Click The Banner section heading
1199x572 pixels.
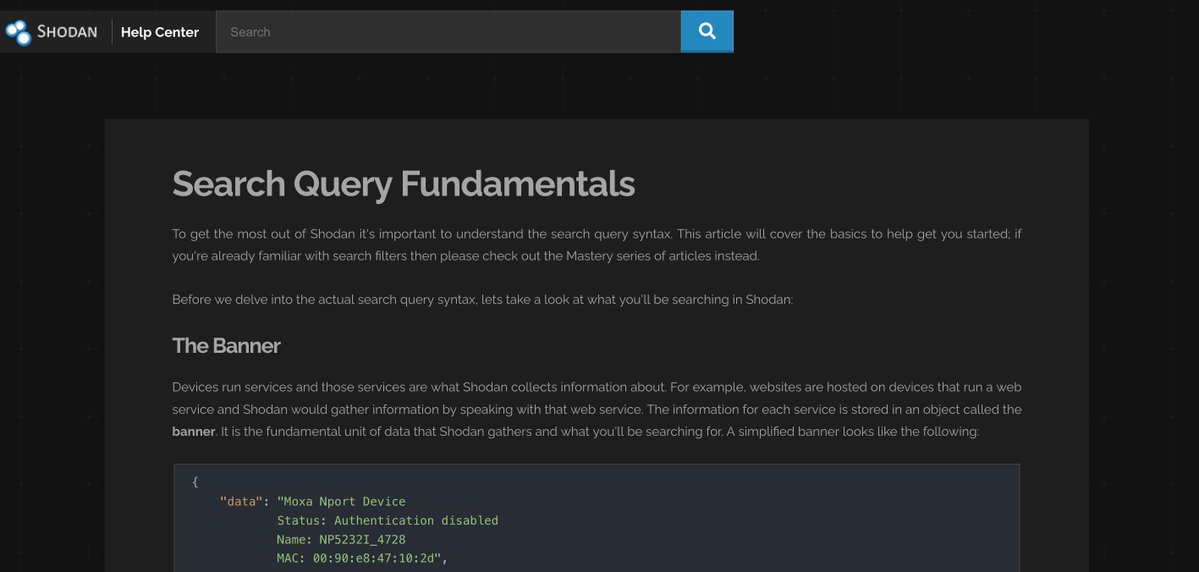tap(226, 346)
